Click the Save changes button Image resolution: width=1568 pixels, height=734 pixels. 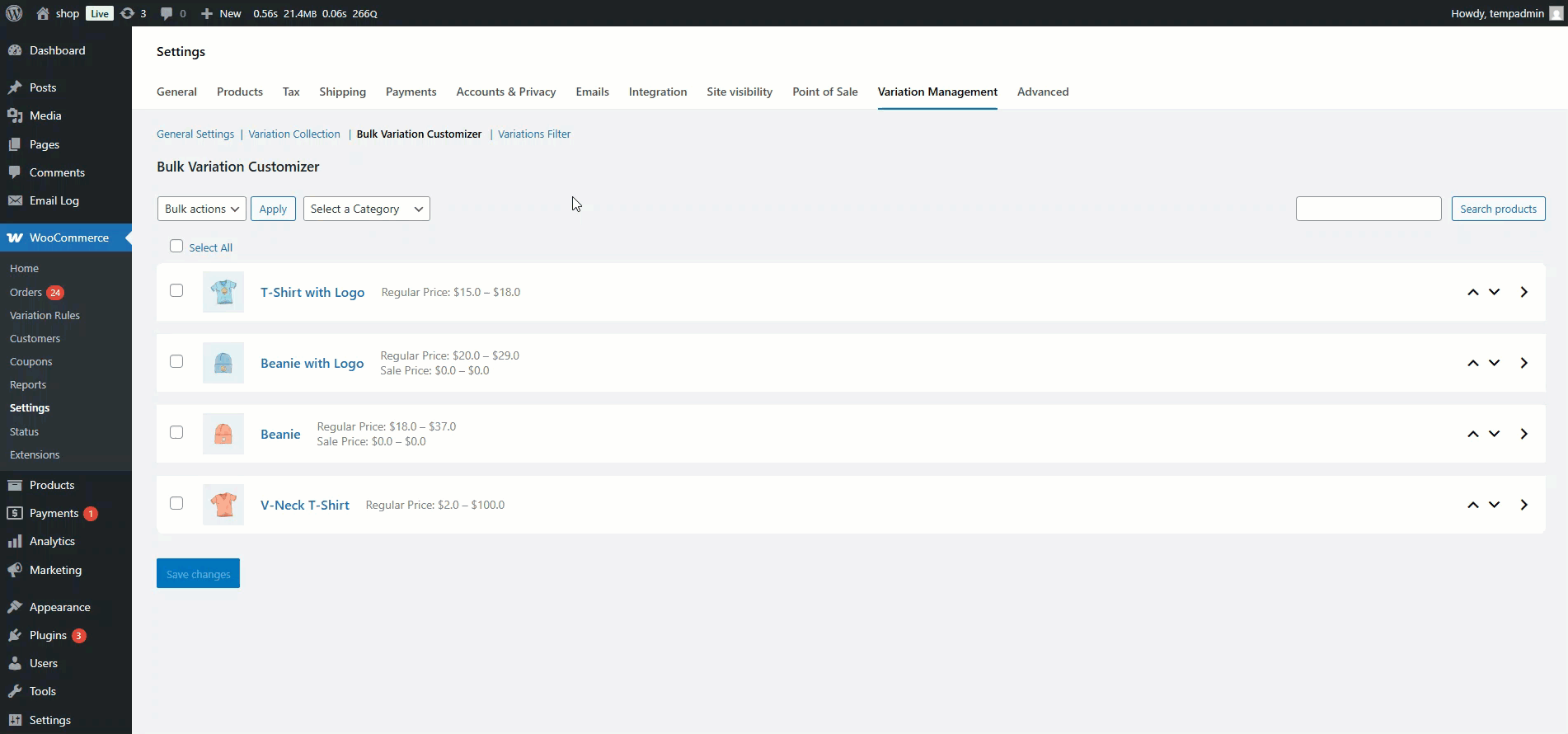tap(198, 573)
